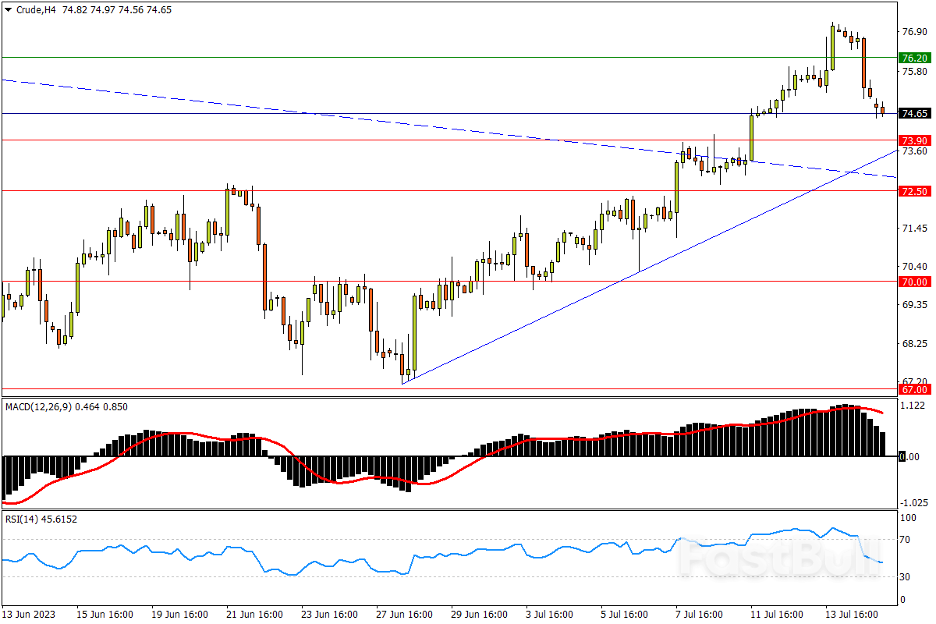936x624 pixels.
Task: Select the green 76.20 price level tag
Action: coord(915,58)
